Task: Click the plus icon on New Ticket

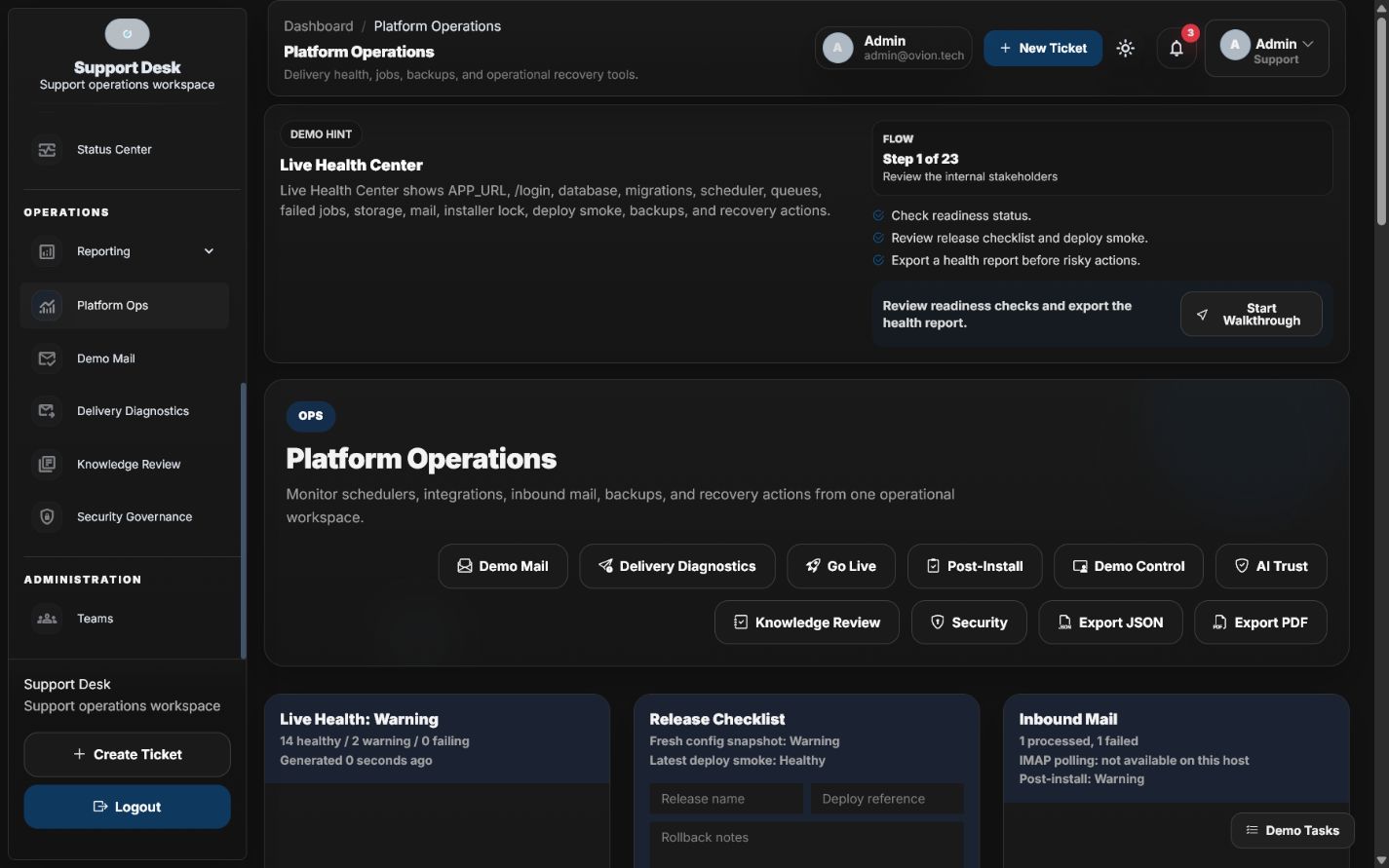Action: [1005, 48]
